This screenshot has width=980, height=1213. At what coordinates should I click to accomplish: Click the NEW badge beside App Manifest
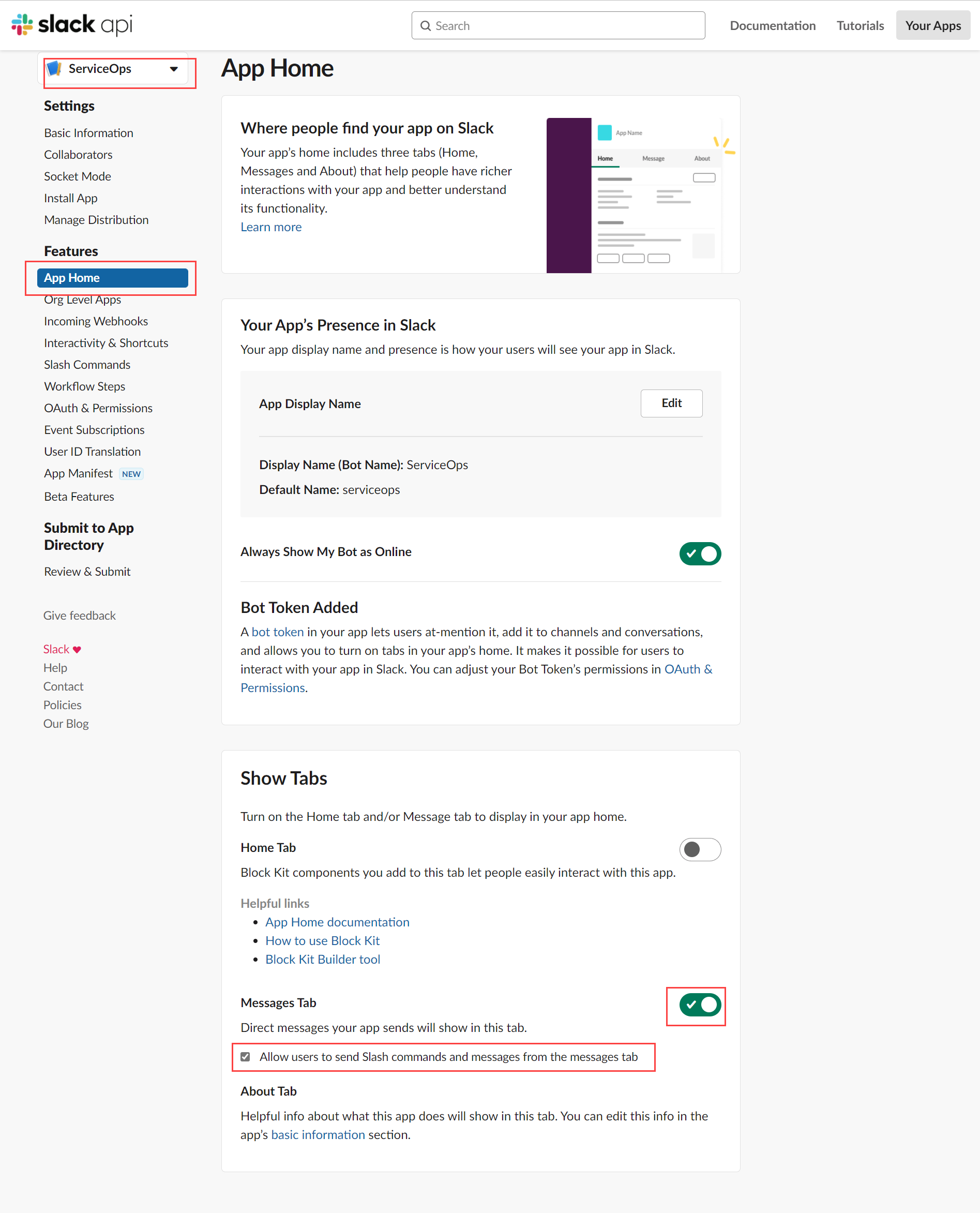[131, 474]
